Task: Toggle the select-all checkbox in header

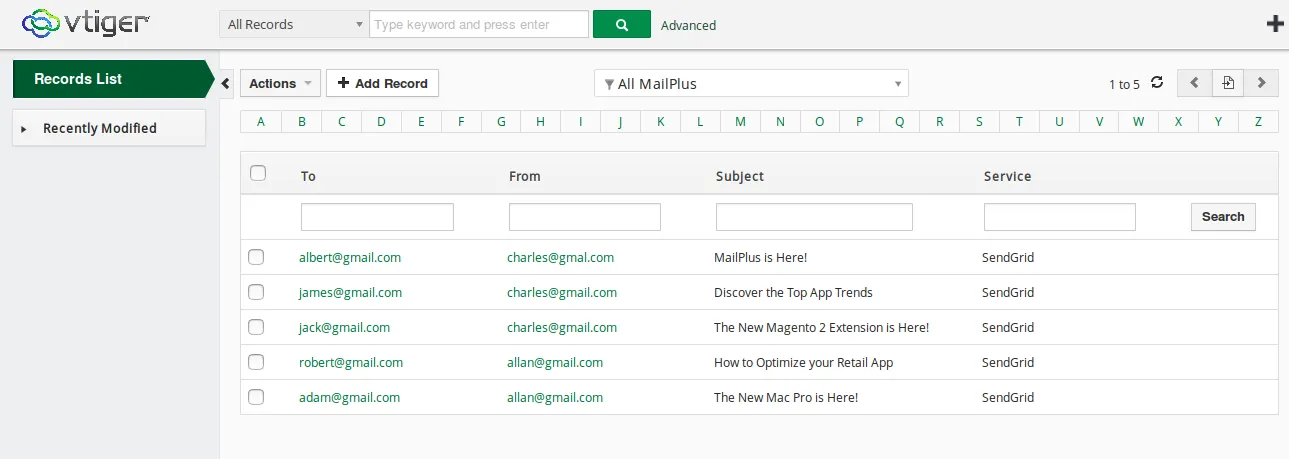Action: 258,173
